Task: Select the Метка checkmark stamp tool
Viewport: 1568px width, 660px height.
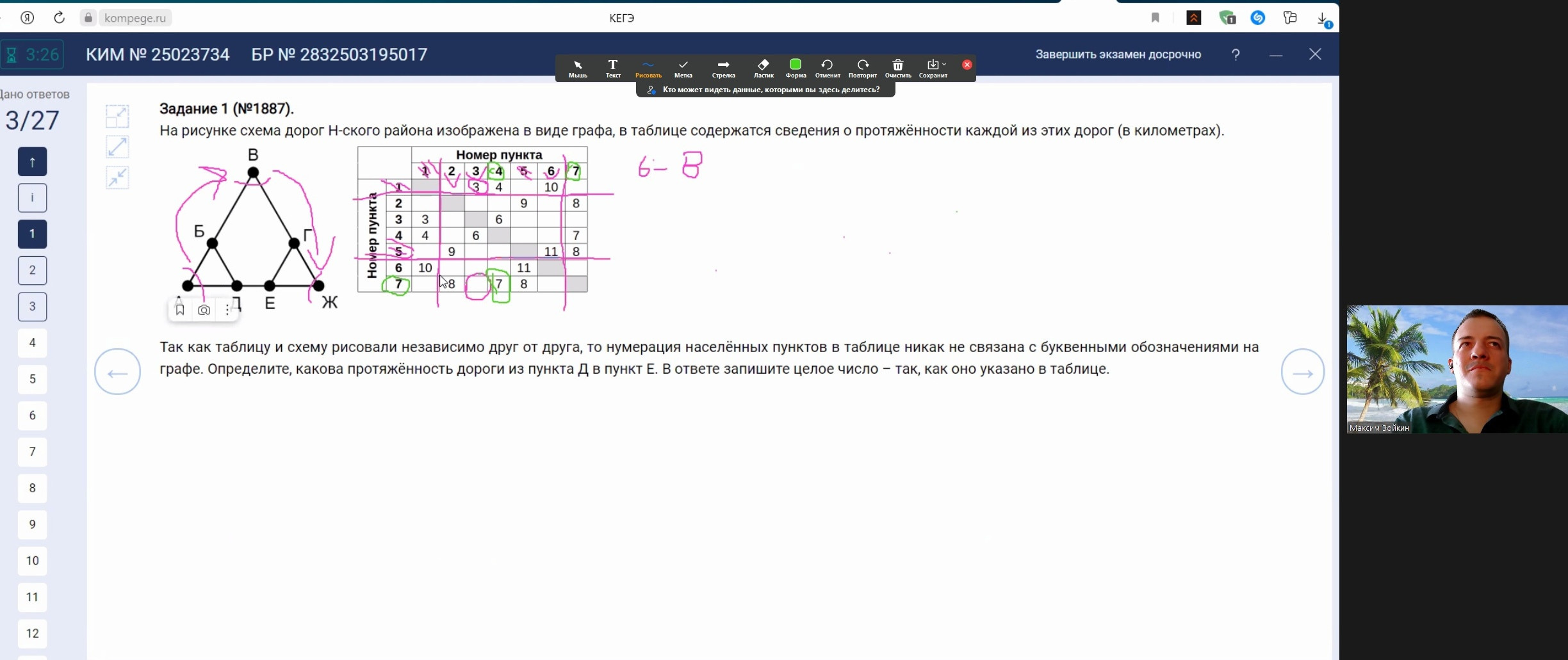Action: point(683,67)
